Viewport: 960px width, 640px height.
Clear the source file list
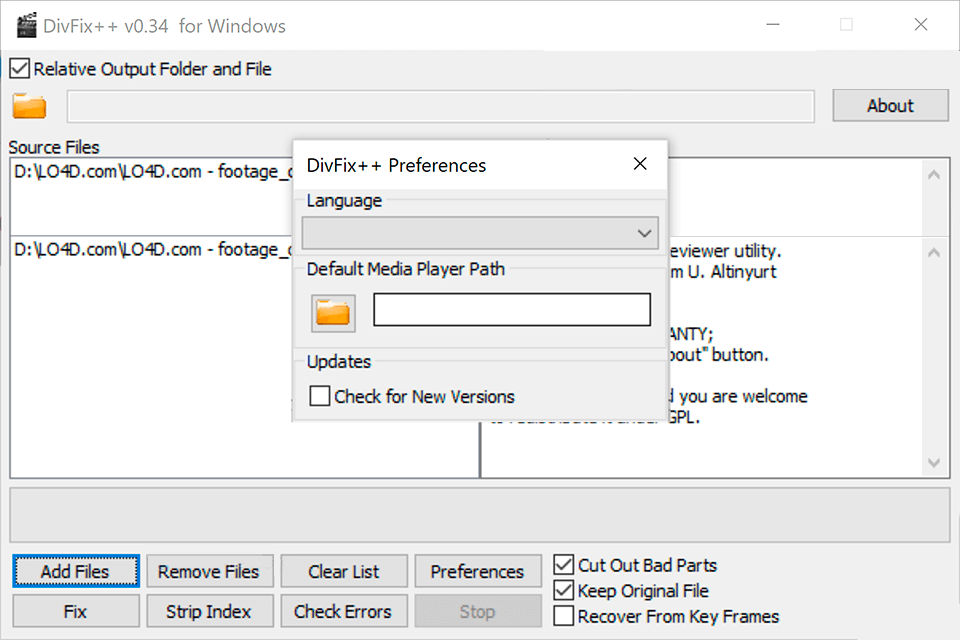[x=343, y=571]
